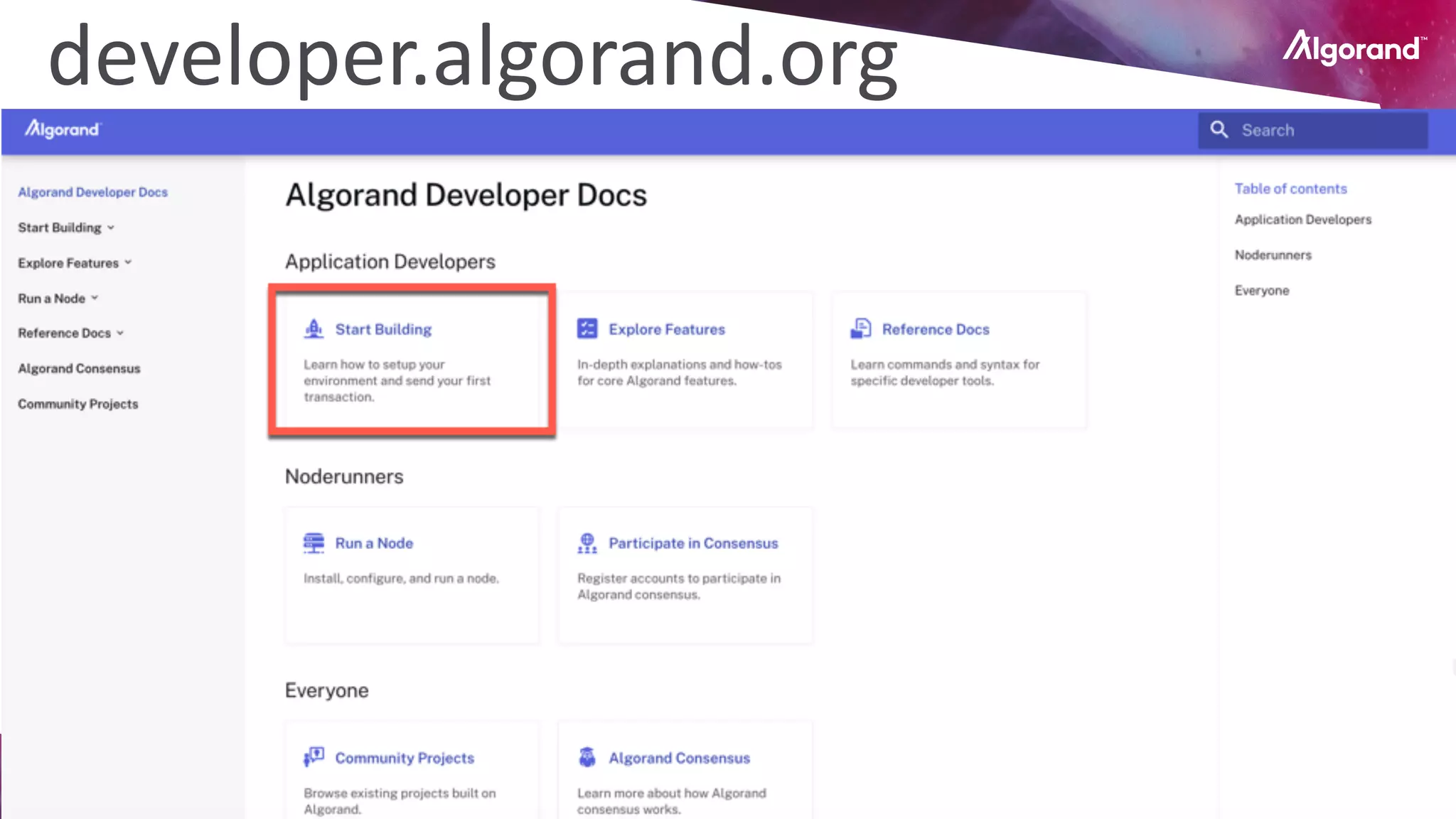Viewport: 1456px width, 819px height.
Task: Click 'Install, configure, and run a node.' text
Action: click(401, 579)
